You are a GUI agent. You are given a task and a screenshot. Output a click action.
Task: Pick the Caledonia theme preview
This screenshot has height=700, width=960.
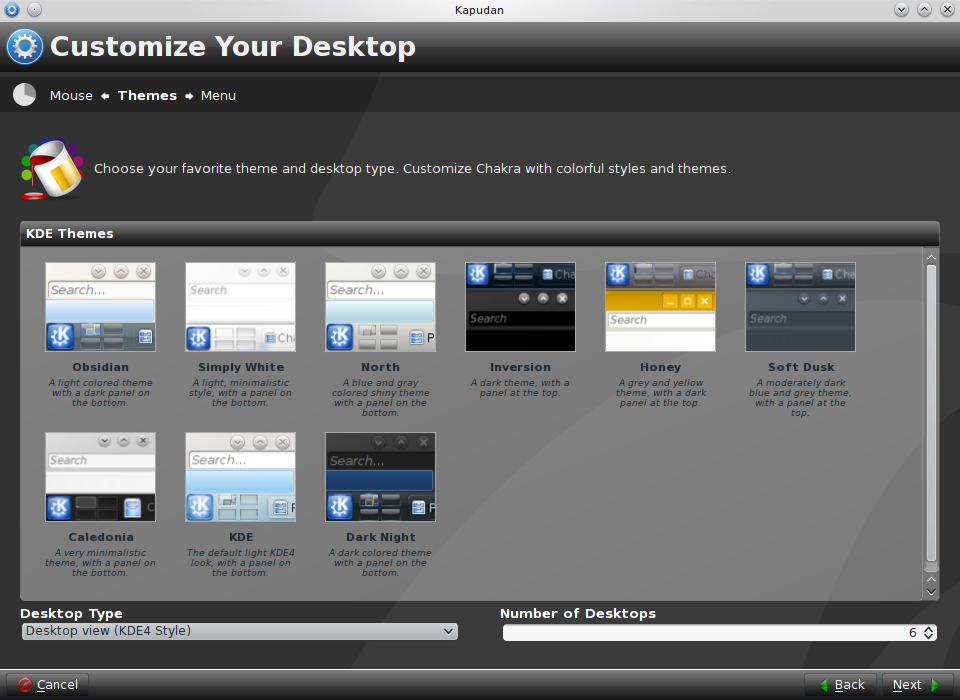(x=100, y=477)
